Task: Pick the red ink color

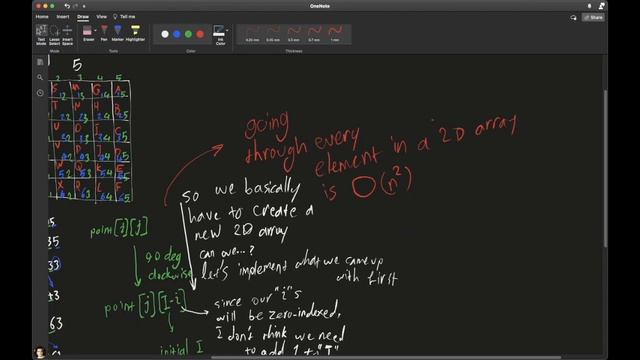Action: (200, 34)
